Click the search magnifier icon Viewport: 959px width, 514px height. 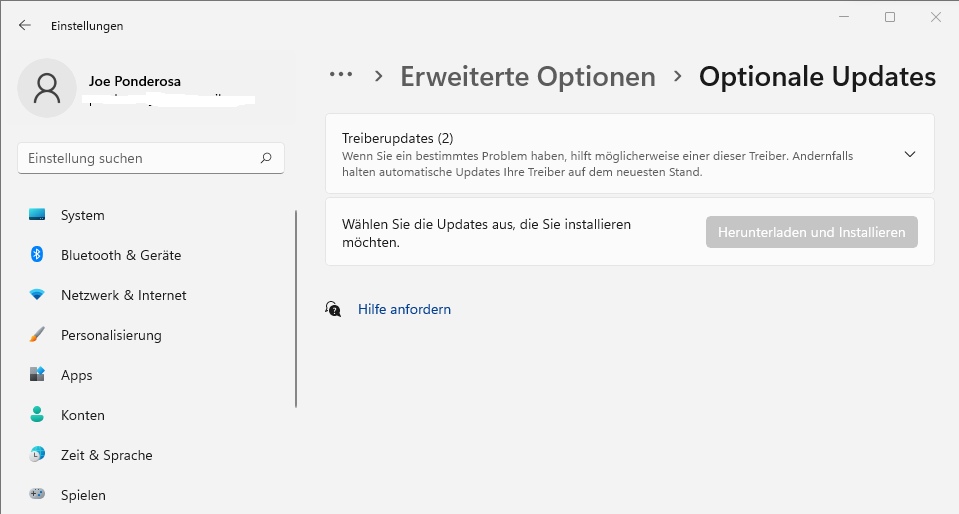click(266, 158)
